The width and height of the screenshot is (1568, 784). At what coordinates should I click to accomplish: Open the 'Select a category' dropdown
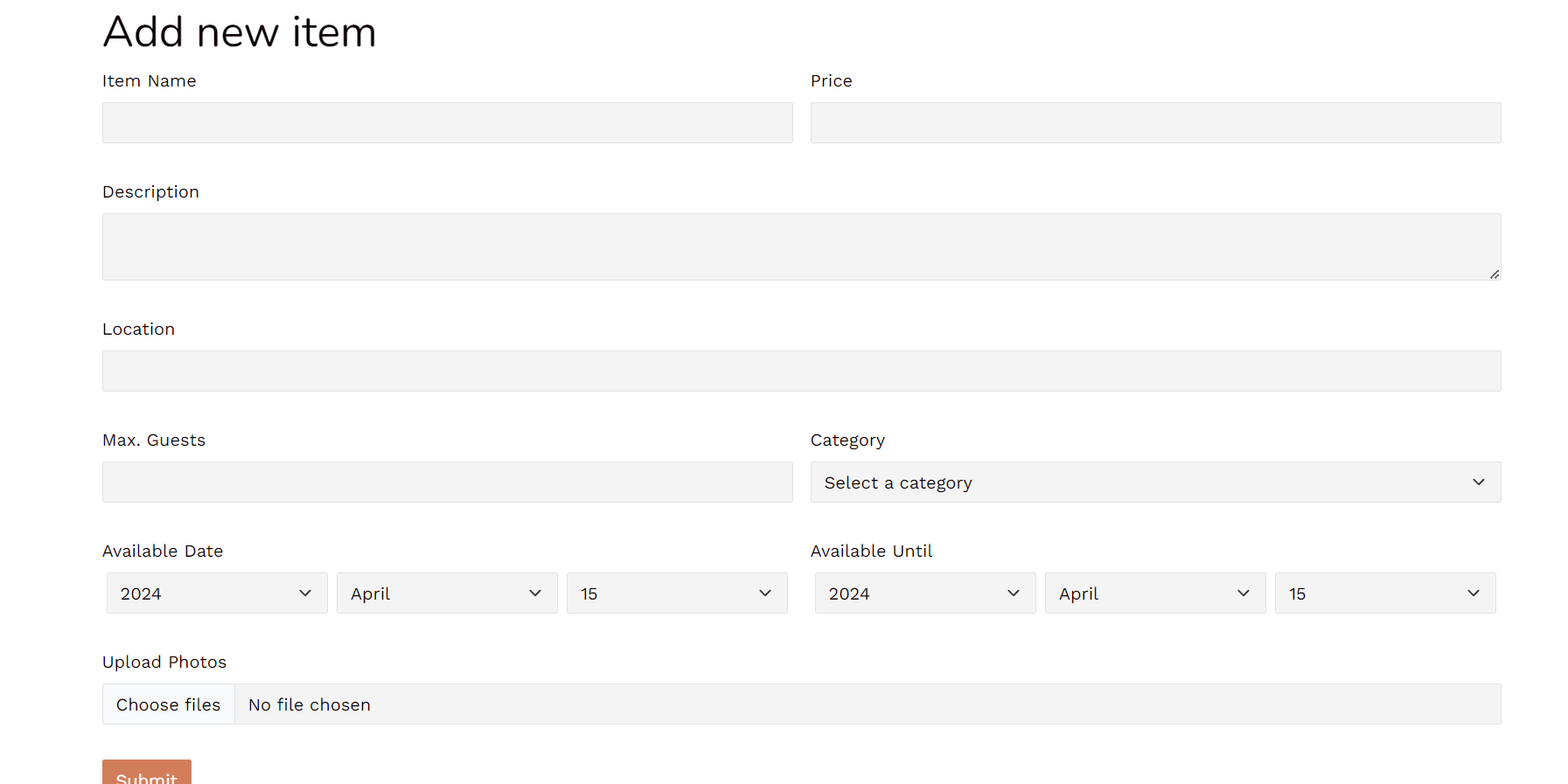coord(1155,482)
